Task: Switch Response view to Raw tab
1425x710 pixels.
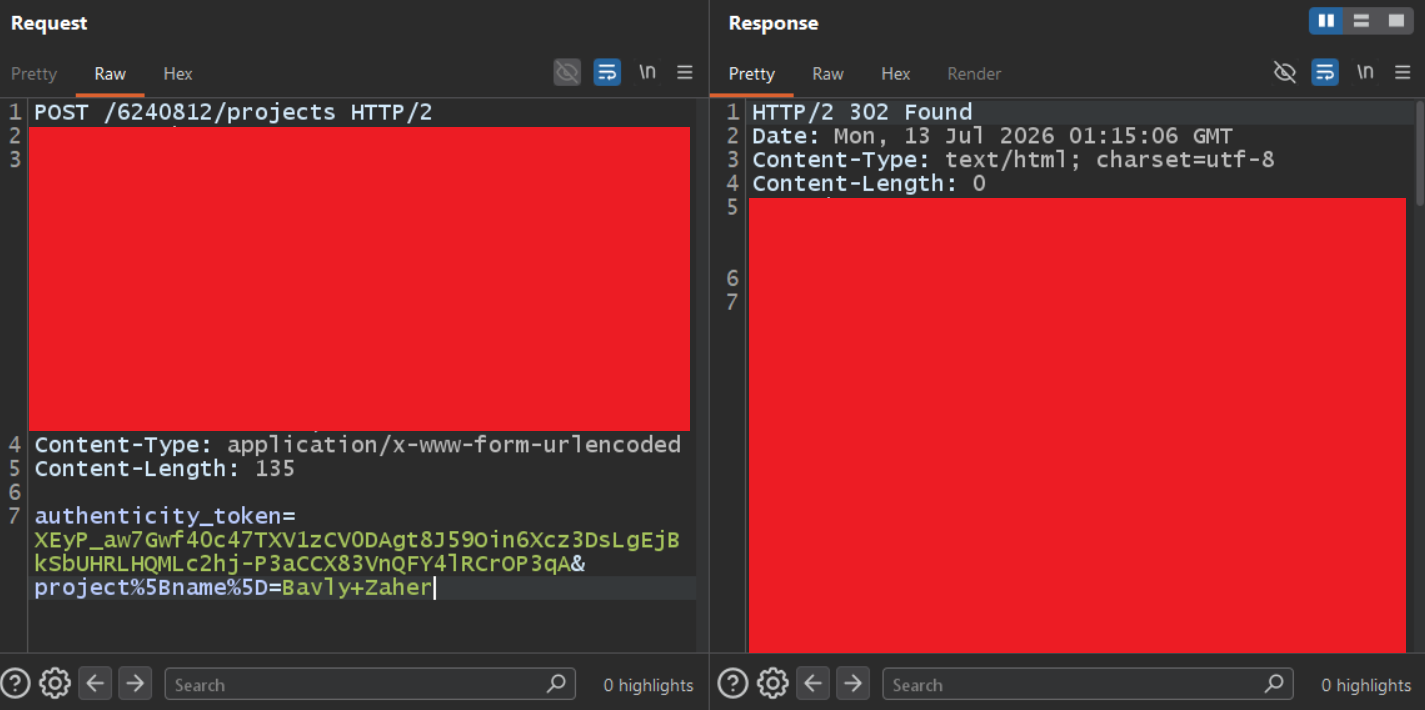Action: point(827,73)
